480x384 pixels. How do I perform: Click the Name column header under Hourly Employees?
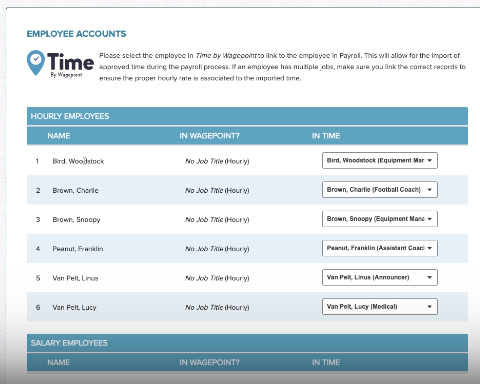click(59, 136)
